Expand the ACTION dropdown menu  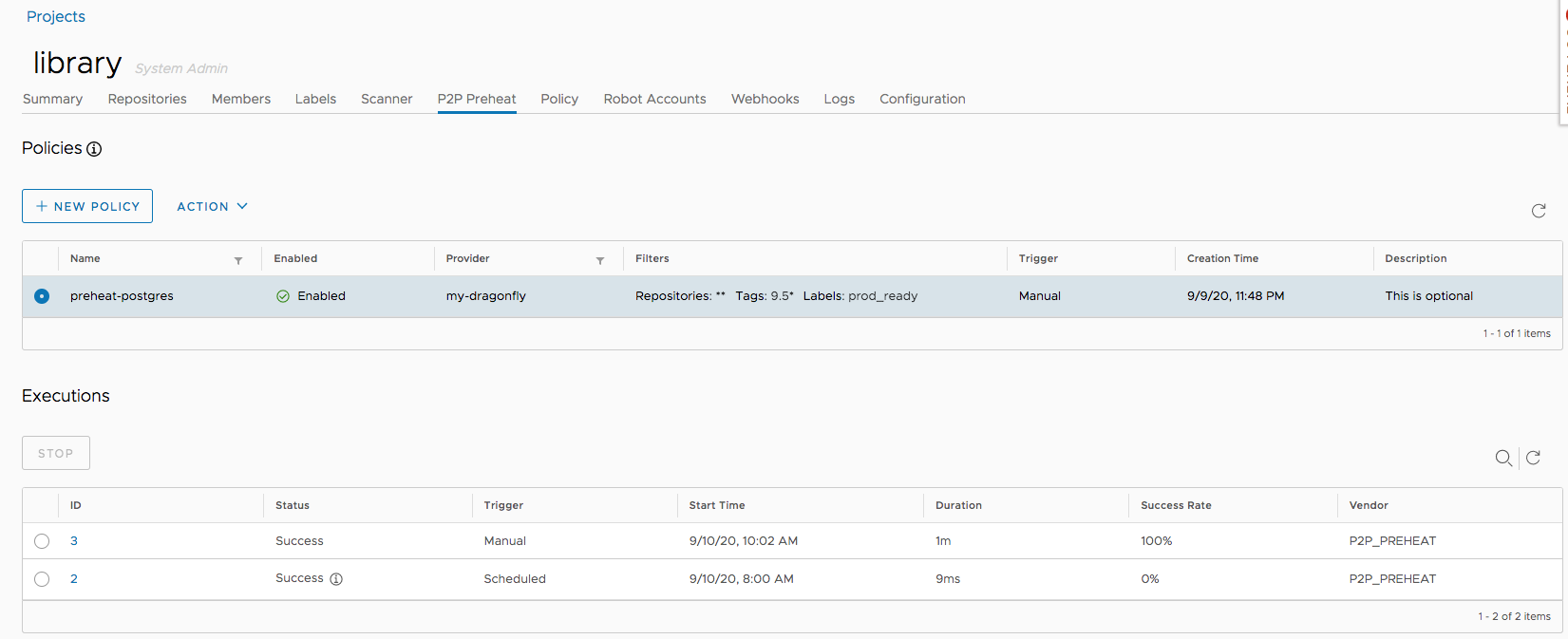[212, 206]
